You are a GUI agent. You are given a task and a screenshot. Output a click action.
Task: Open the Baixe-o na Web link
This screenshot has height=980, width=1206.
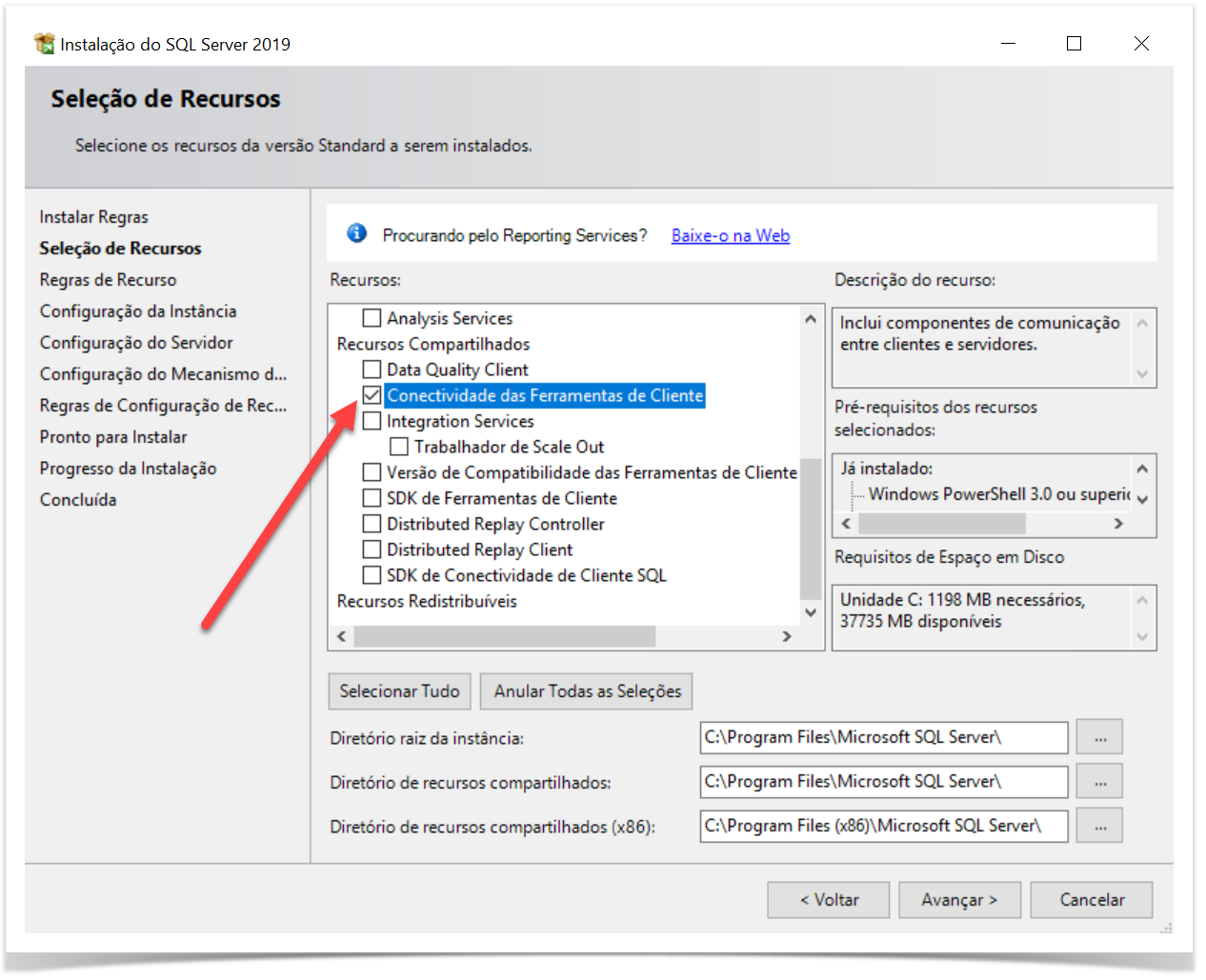pyautogui.click(x=730, y=235)
